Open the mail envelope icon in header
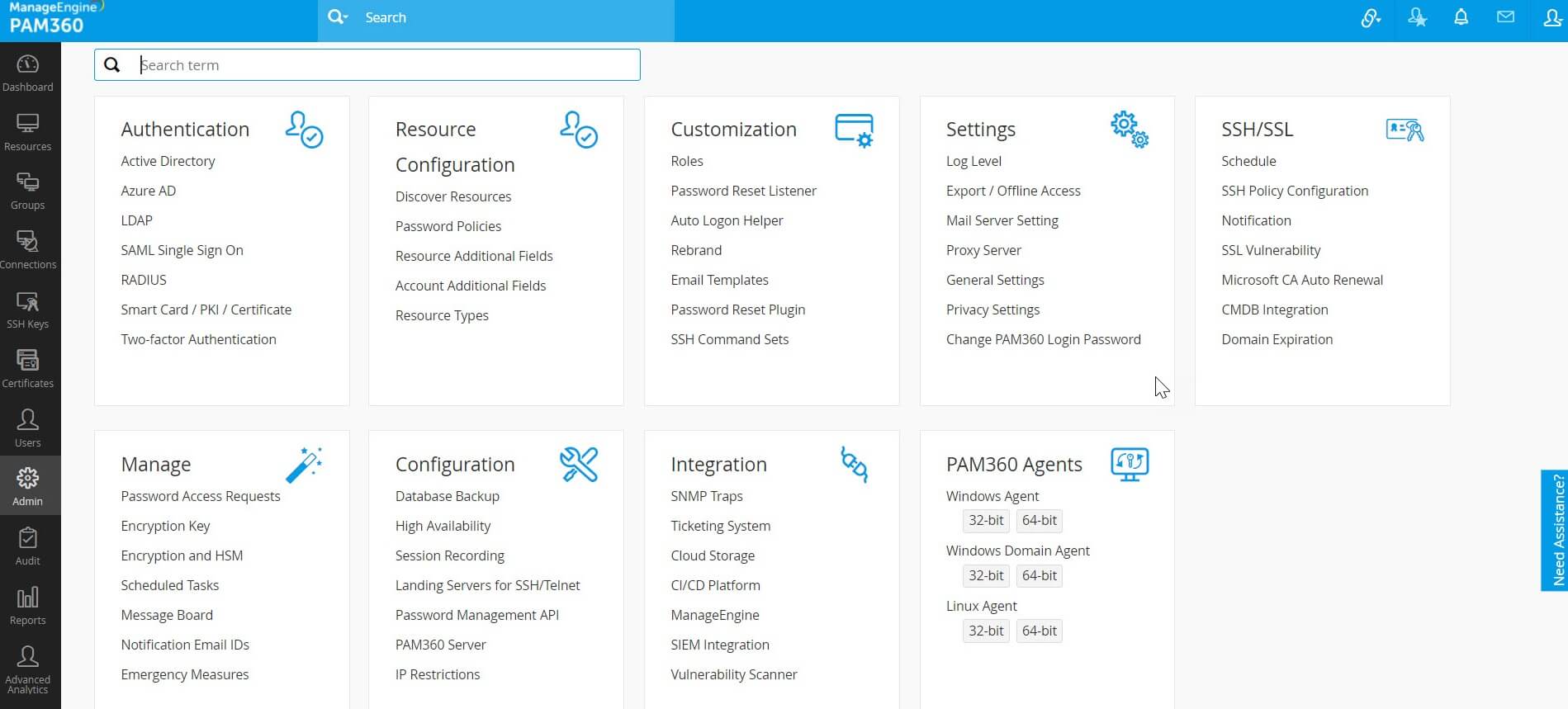Viewport: 1568px width, 709px height. [x=1505, y=17]
